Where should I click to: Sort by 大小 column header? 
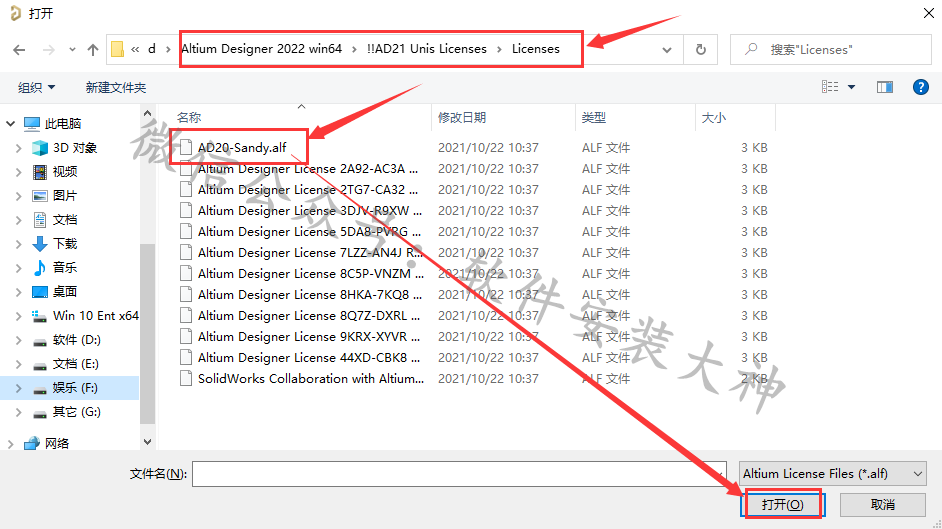(714, 118)
